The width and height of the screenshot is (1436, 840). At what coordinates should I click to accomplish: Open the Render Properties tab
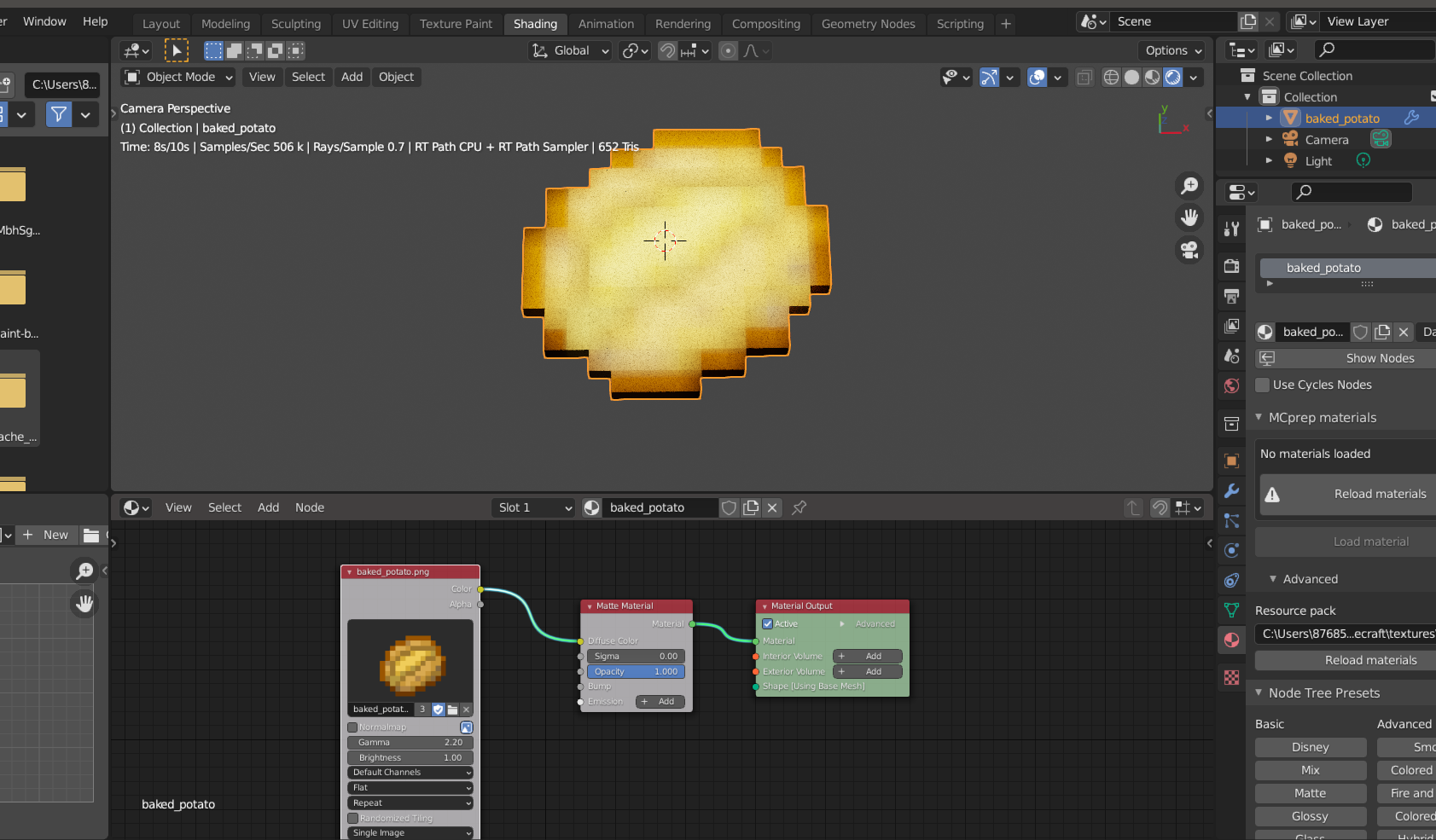[1231, 264]
